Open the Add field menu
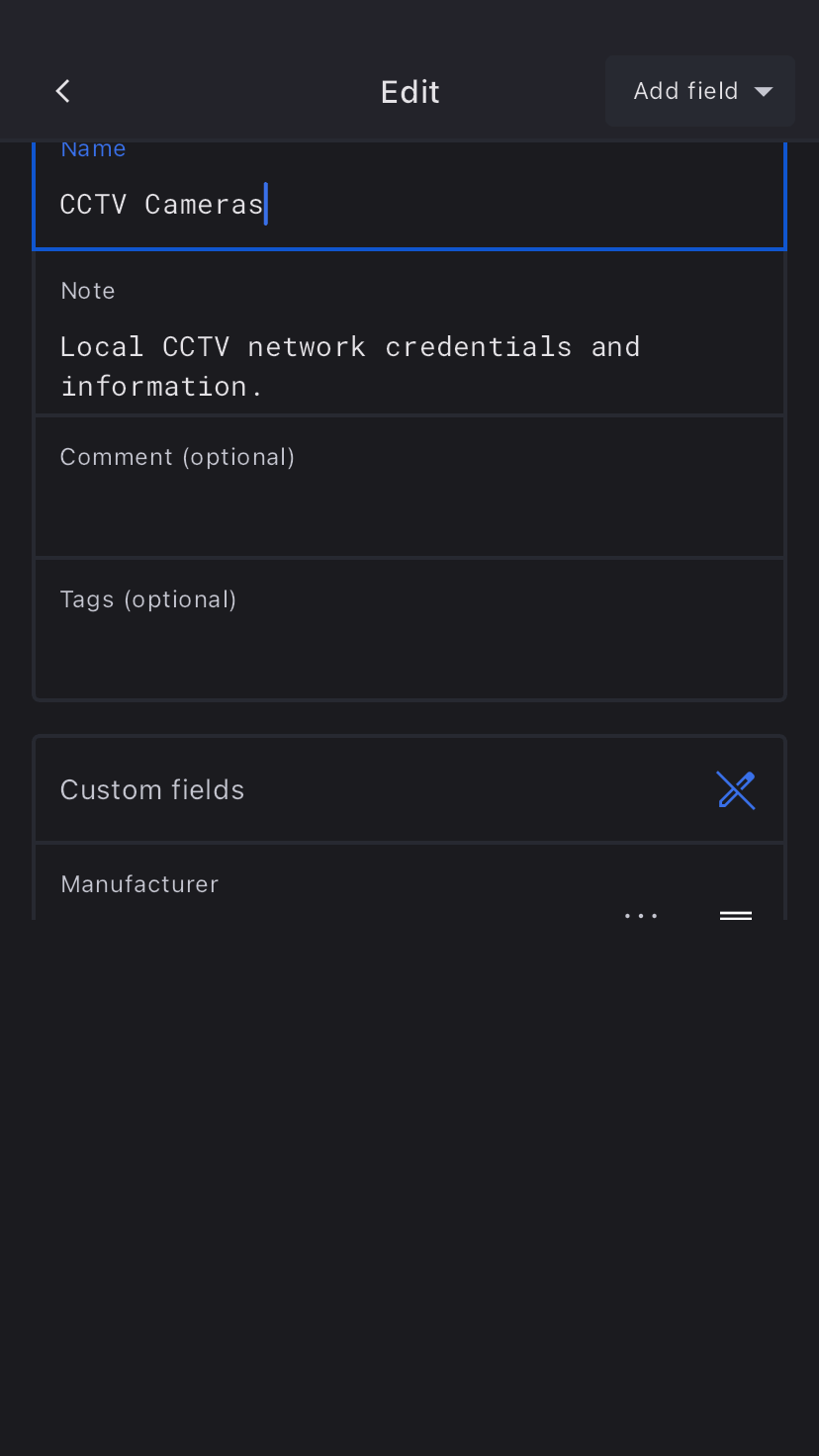This screenshot has width=819, height=1456. point(686,91)
